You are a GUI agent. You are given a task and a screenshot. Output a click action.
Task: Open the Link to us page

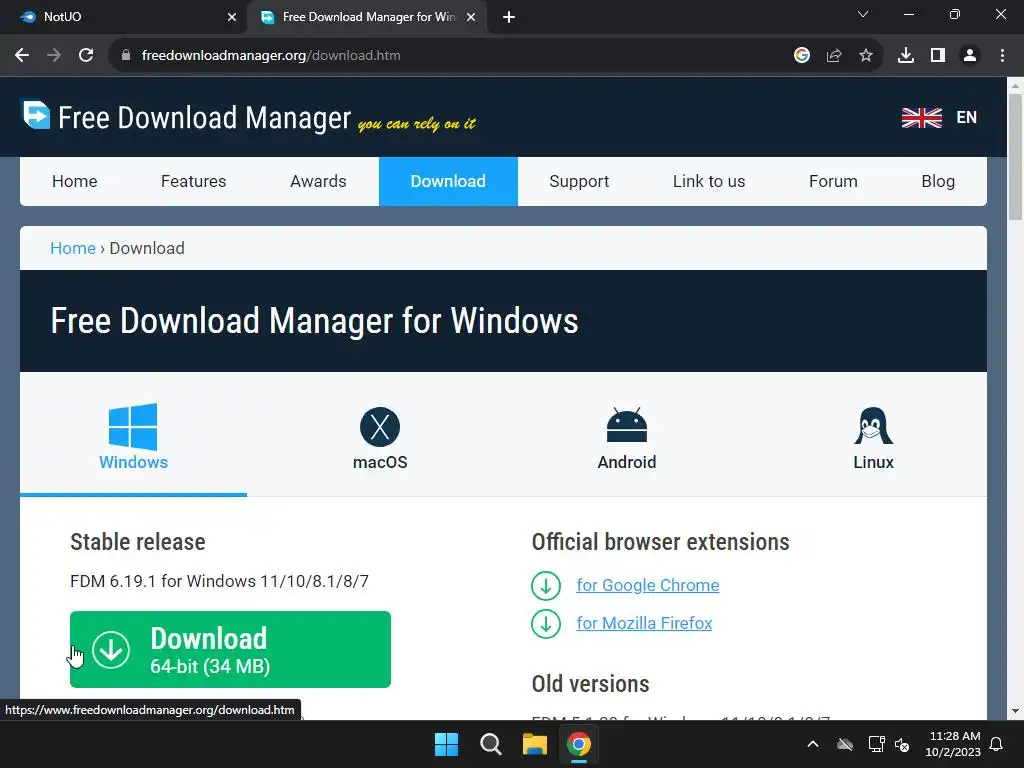point(709,182)
